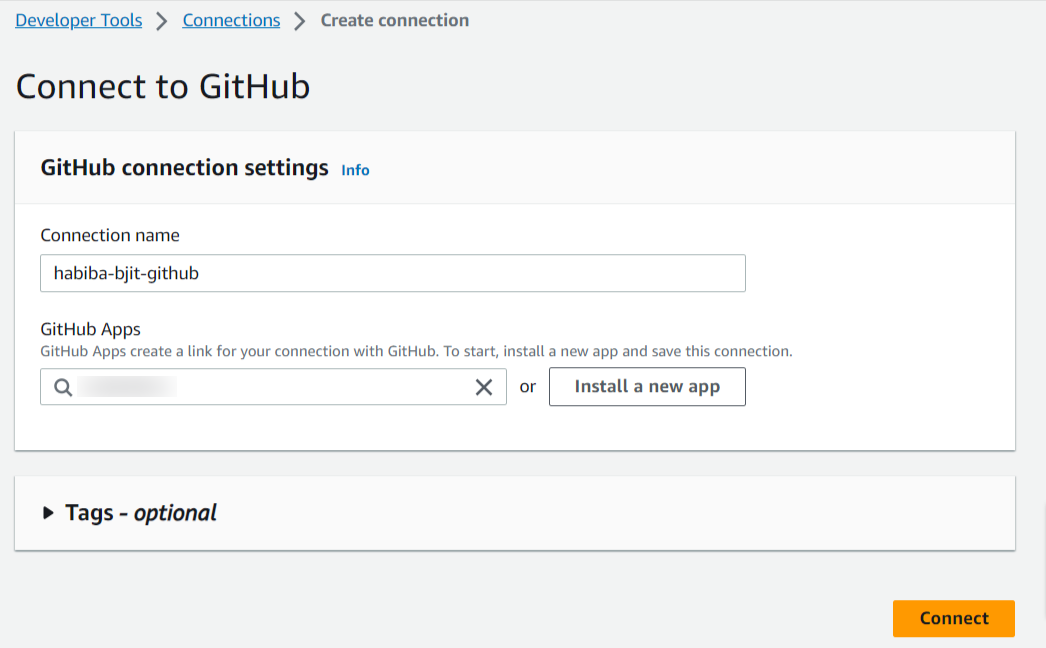Clear the GitHub Apps search field
Image resolution: width=1046 pixels, height=648 pixels.
[484, 387]
